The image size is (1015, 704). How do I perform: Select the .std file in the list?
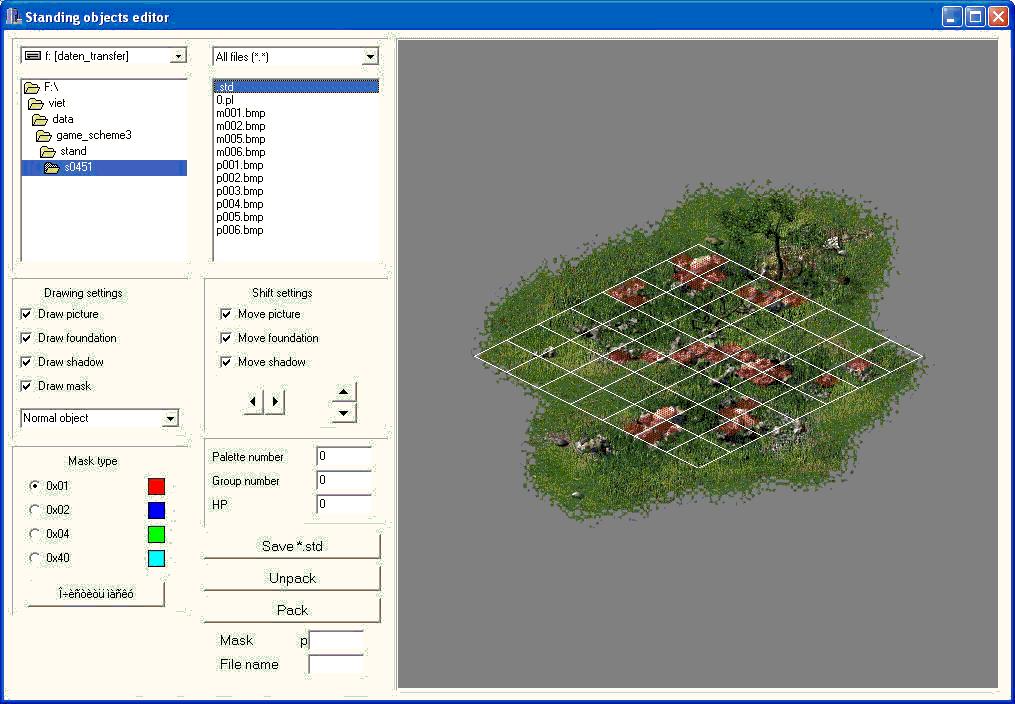coord(296,87)
